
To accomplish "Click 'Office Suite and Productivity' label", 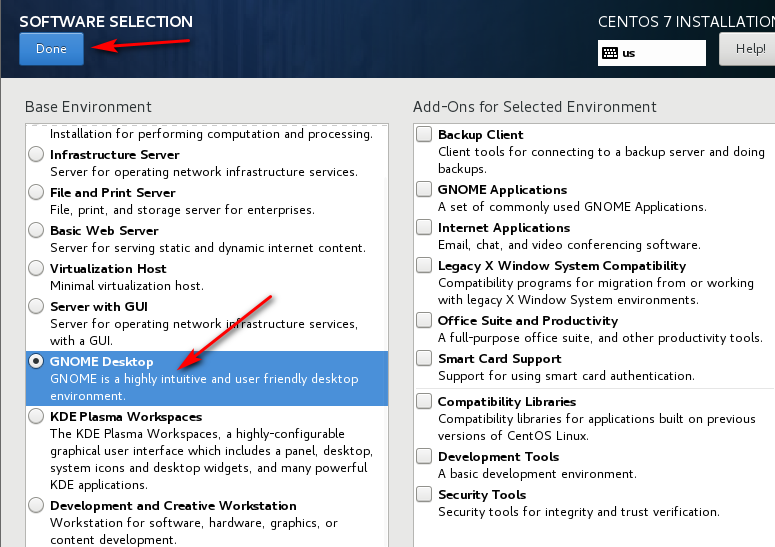I will 528,321.
